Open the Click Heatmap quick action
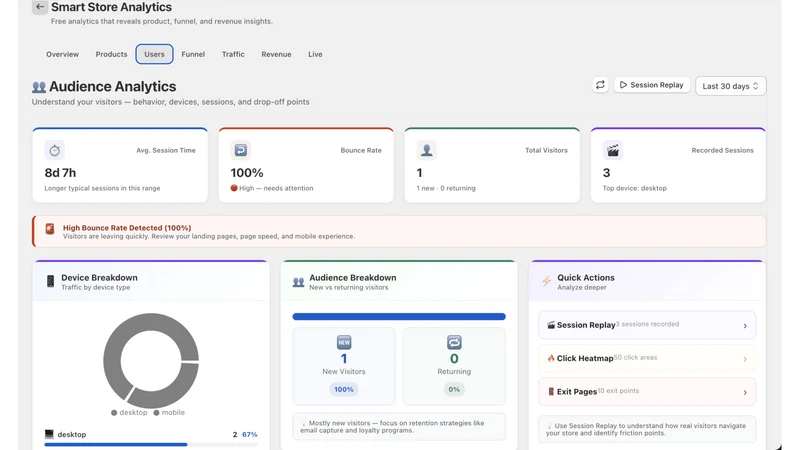Image resolution: width=800 pixels, height=450 pixels. click(x=647, y=358)
